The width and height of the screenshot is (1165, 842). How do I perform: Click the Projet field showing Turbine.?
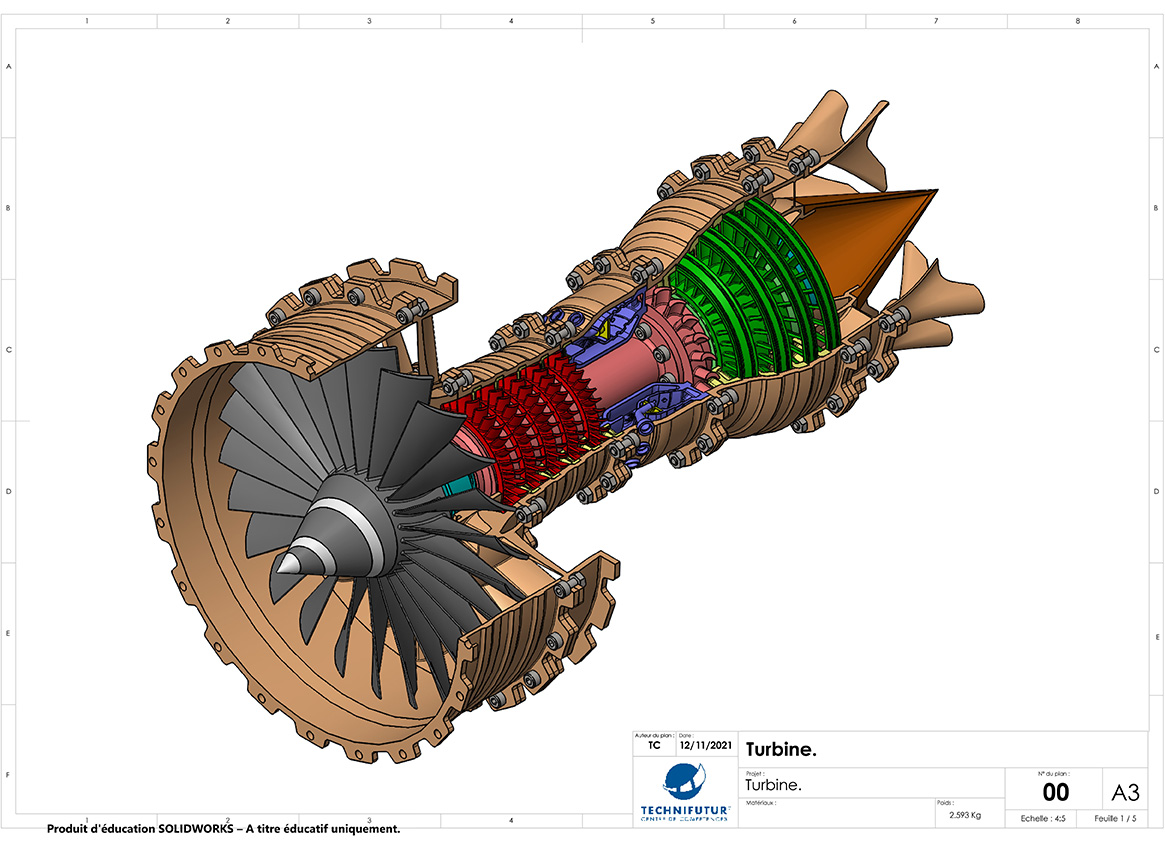773,785
